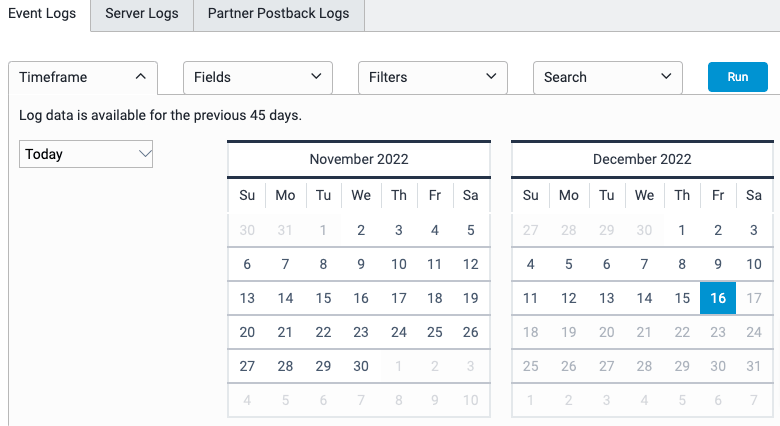Choose December 5 in the calendar
The image size is (780, 426).
click(569, 264)
